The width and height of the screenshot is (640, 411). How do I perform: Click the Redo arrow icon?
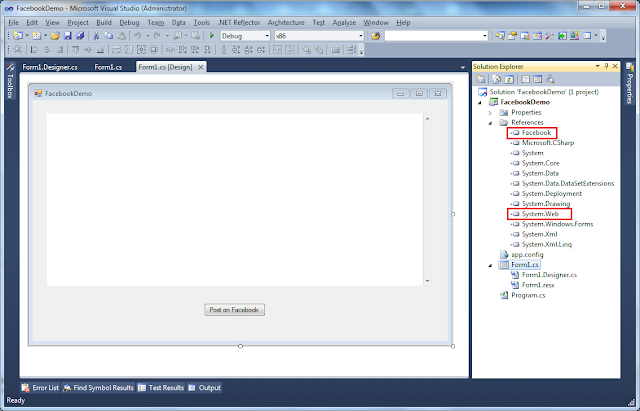pos(157,36)
